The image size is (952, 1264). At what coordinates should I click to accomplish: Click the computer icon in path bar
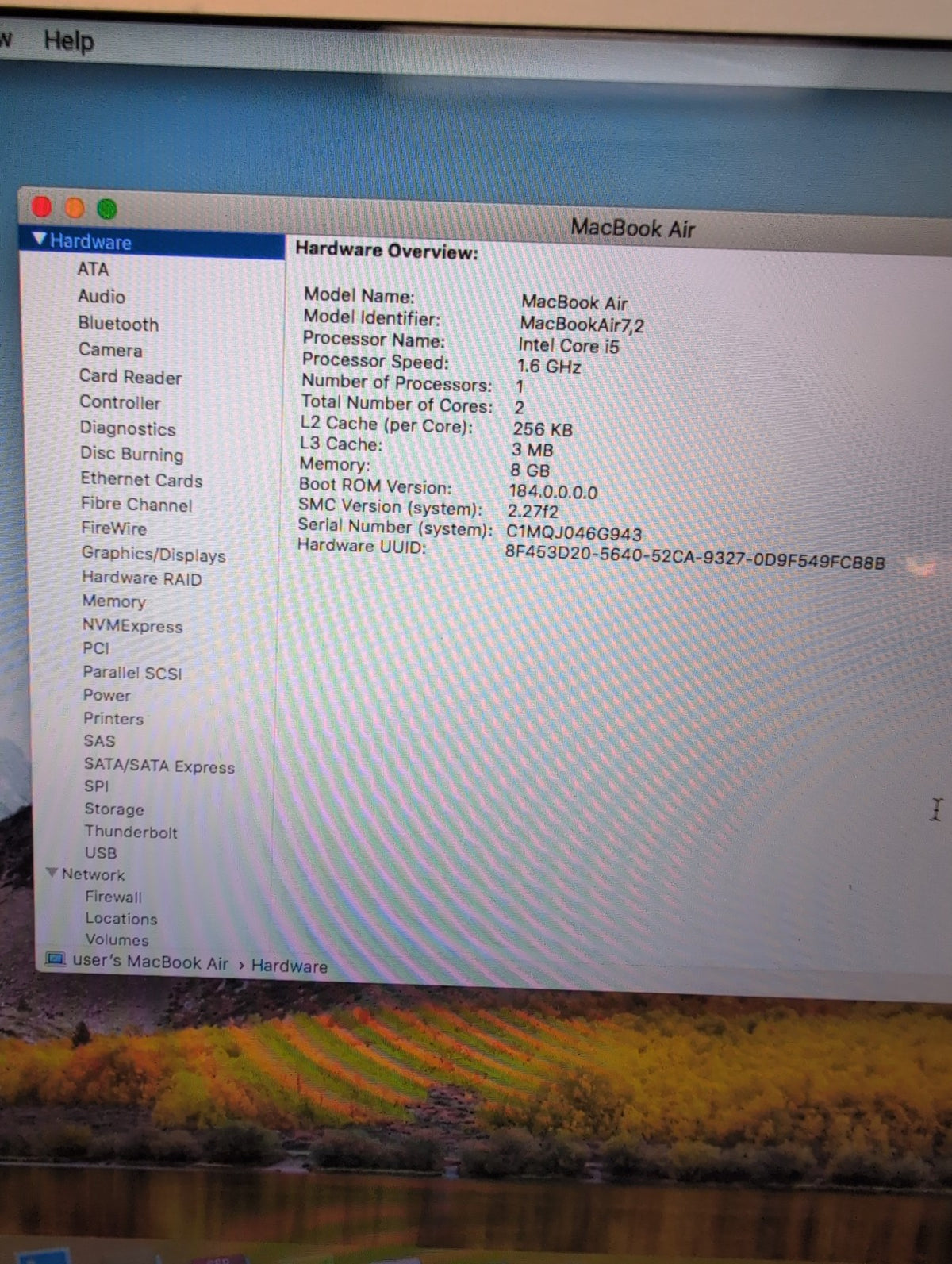point(56,959)
